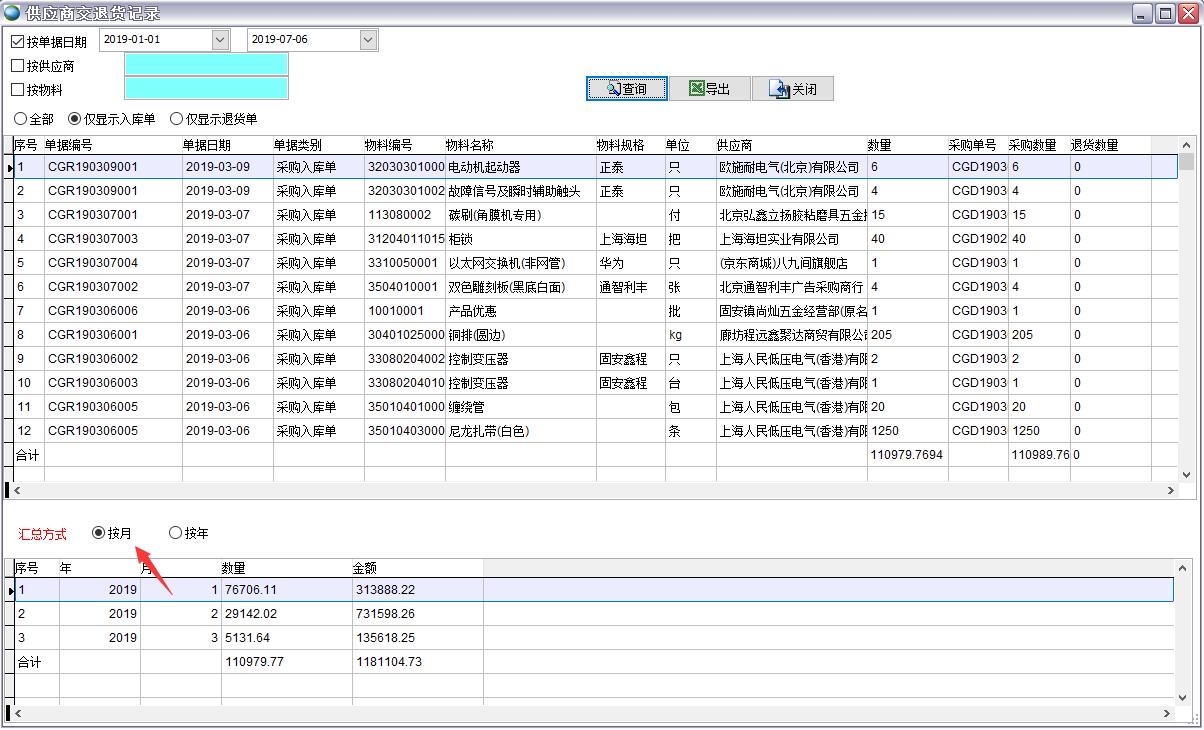This screenshot has width=1204, height=730.
Task: Click the vertical scrollbar up arrow
Action: point(1186,145)
